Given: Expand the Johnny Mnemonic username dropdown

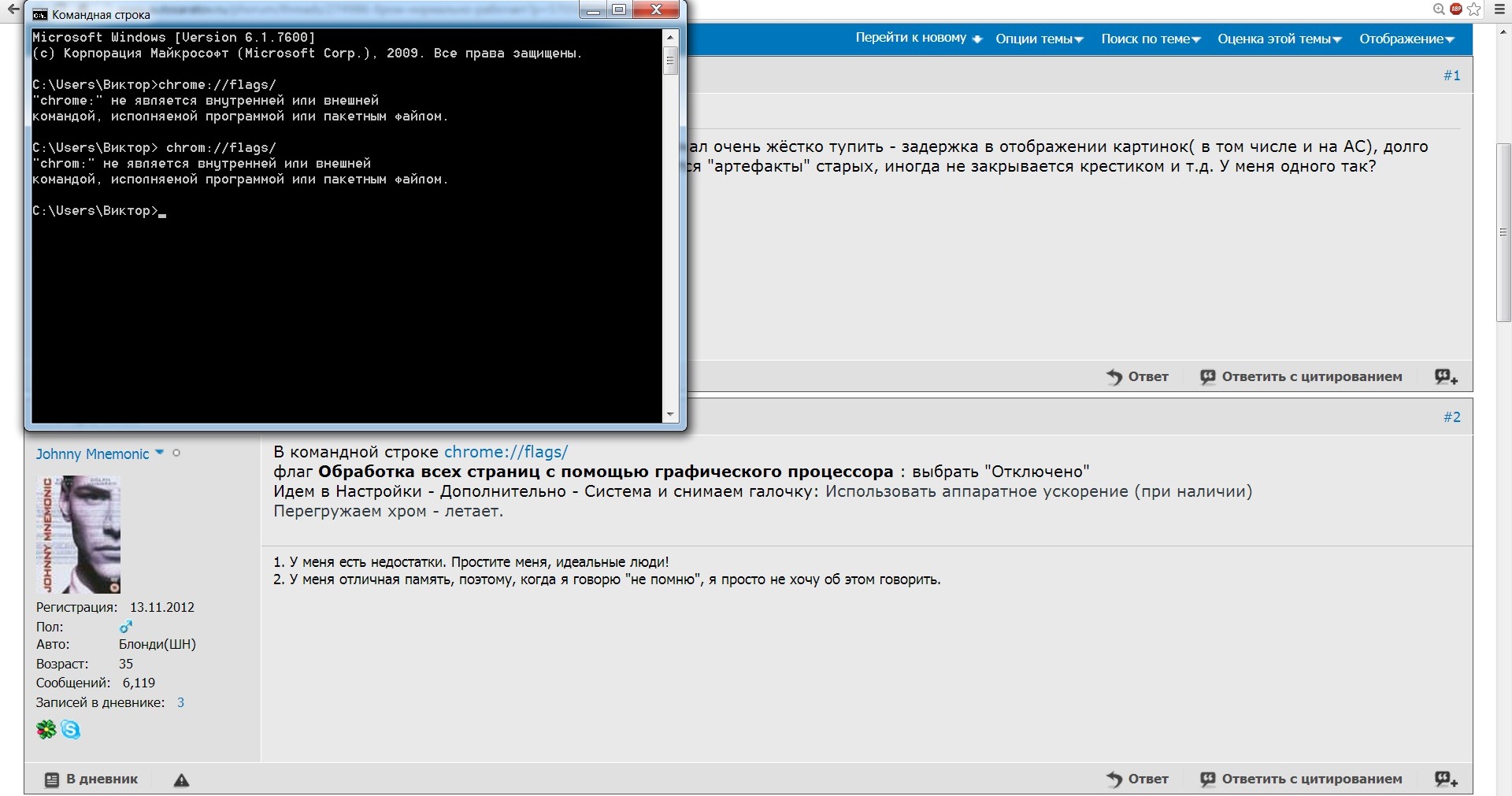Looking at the screenshot, I should coord(160,453).
